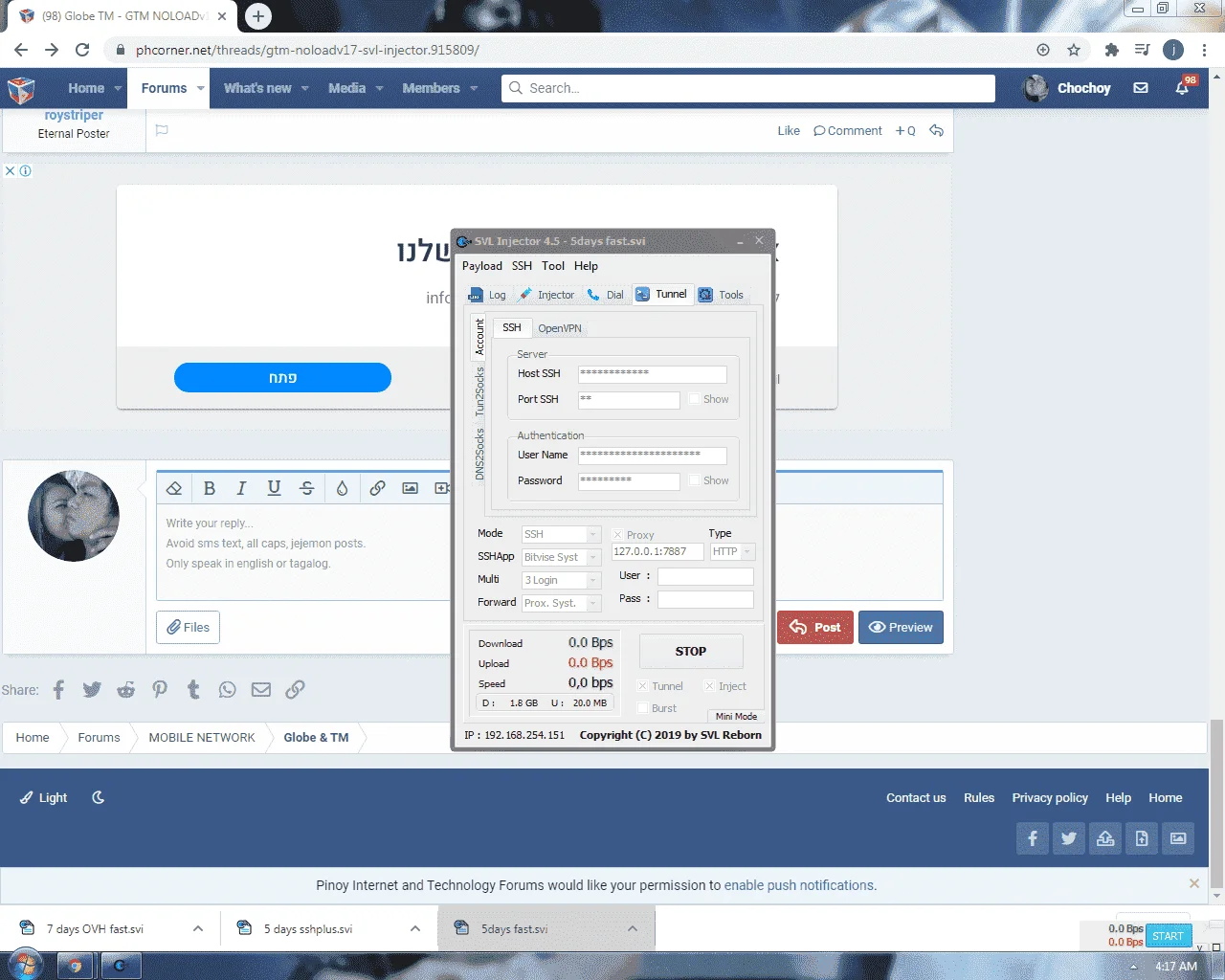The height and width of the screenshot is (980, 1225).
Task: Bookmark this page with the star icon
Action: point(1074,50)
